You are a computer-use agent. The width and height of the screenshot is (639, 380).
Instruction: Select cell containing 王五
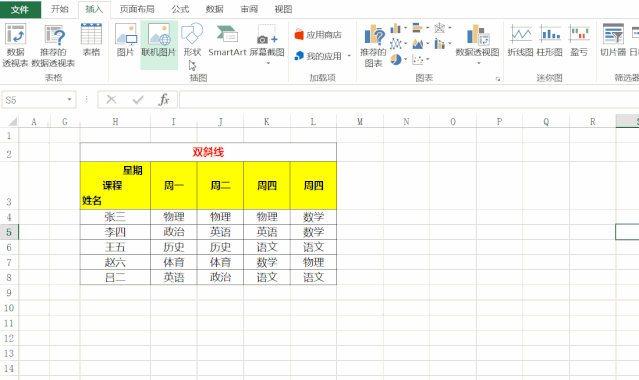tap(115, 247)
